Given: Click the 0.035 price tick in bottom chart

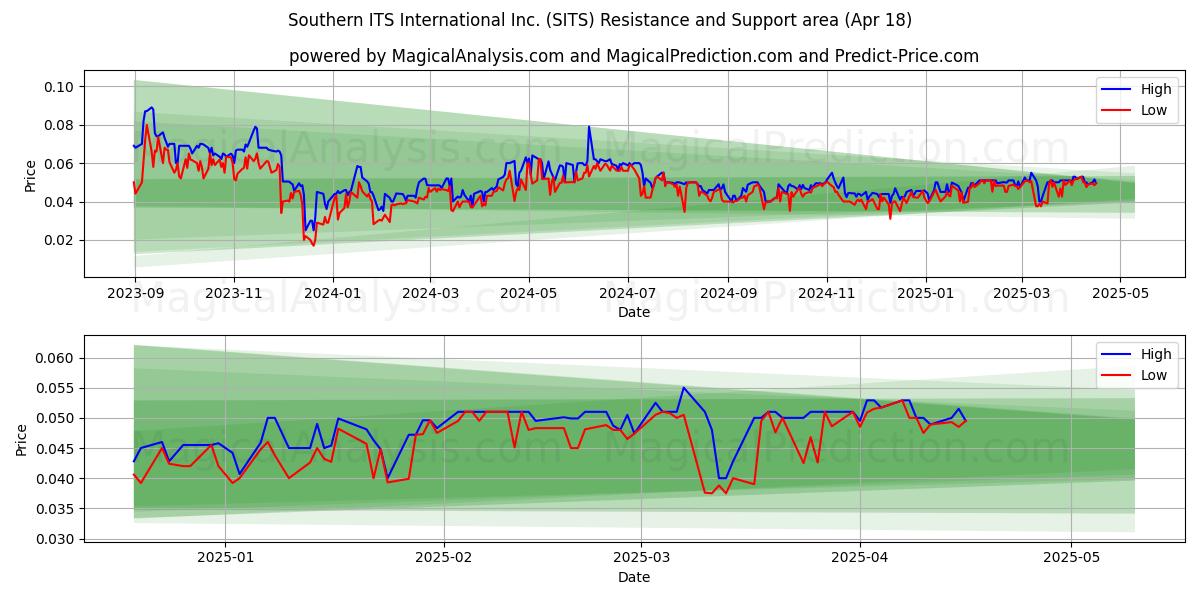Looking at the screenshot, I should (x=56, y=509).
